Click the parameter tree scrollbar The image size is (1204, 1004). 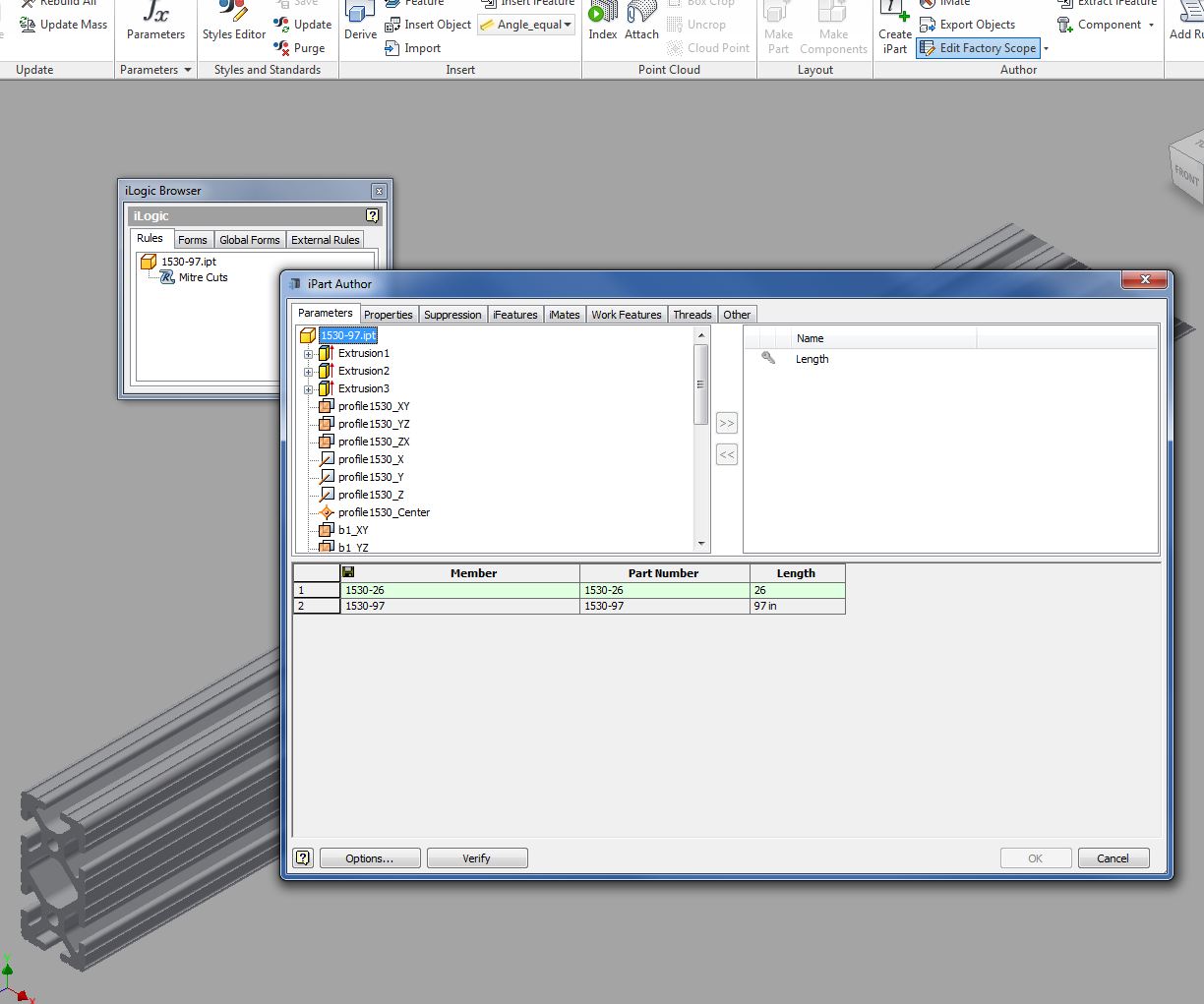701,384
